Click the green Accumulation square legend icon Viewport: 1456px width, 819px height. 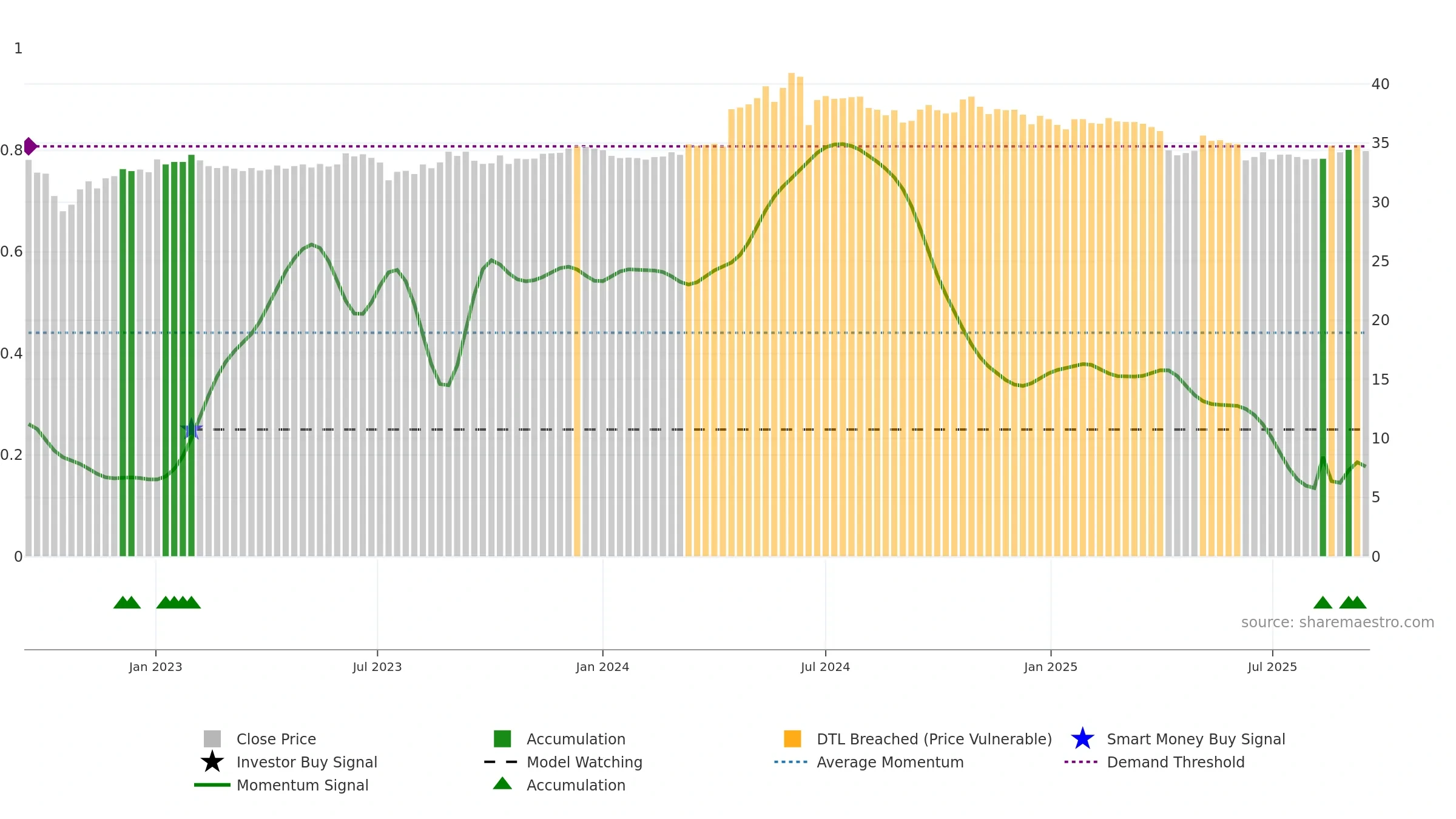502,739
